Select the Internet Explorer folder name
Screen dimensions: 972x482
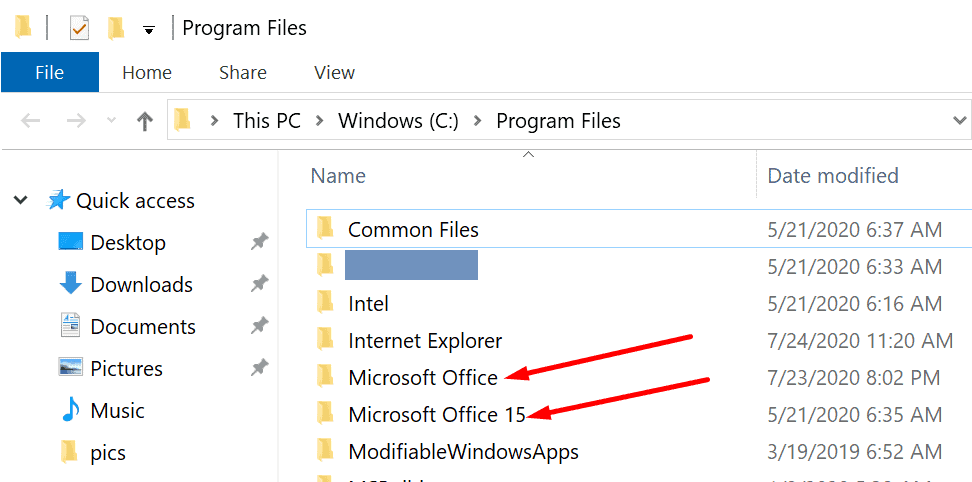click(x=425, y=341)
